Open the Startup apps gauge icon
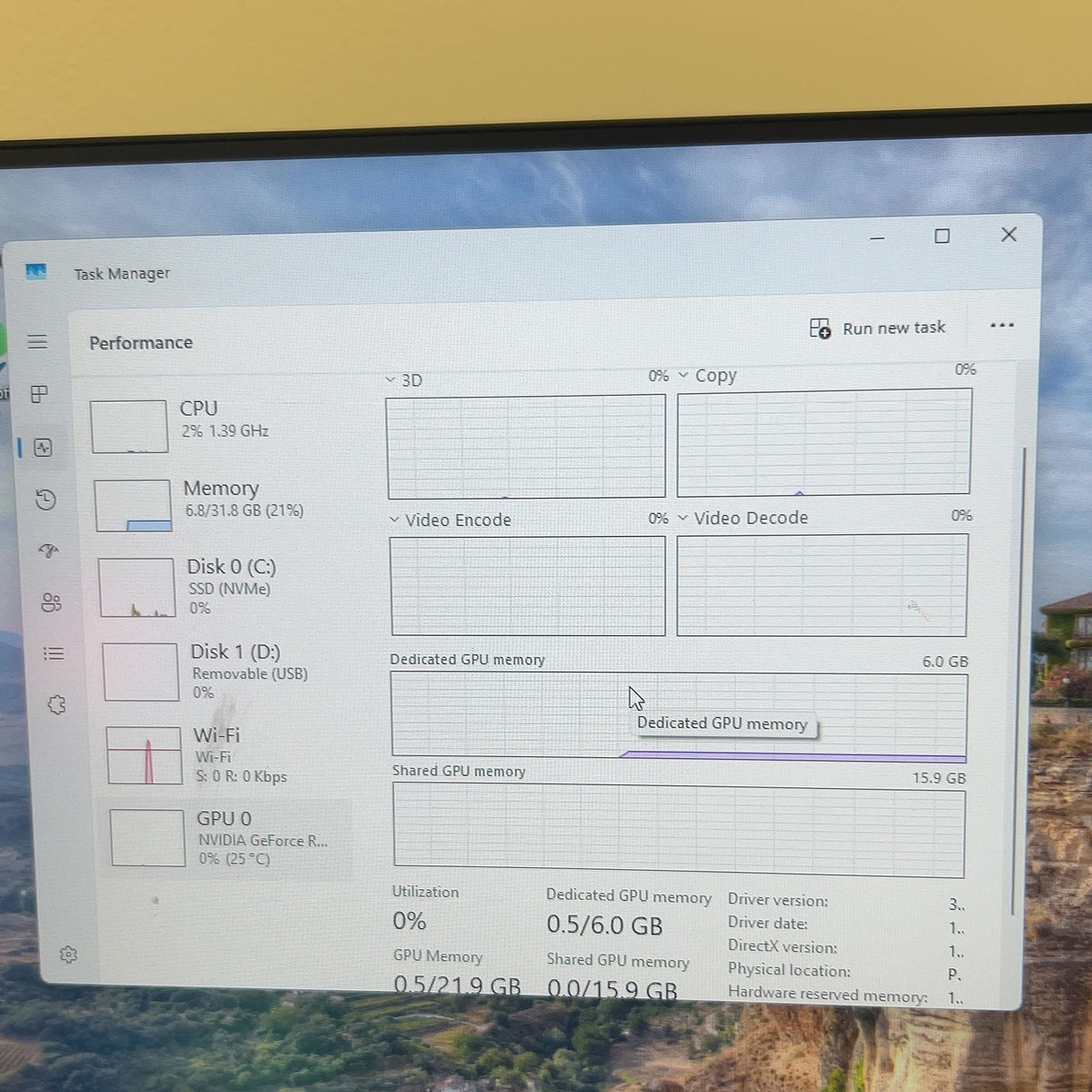Image resolution: width=1092 pixels, height=1092 pixels. 48,551
